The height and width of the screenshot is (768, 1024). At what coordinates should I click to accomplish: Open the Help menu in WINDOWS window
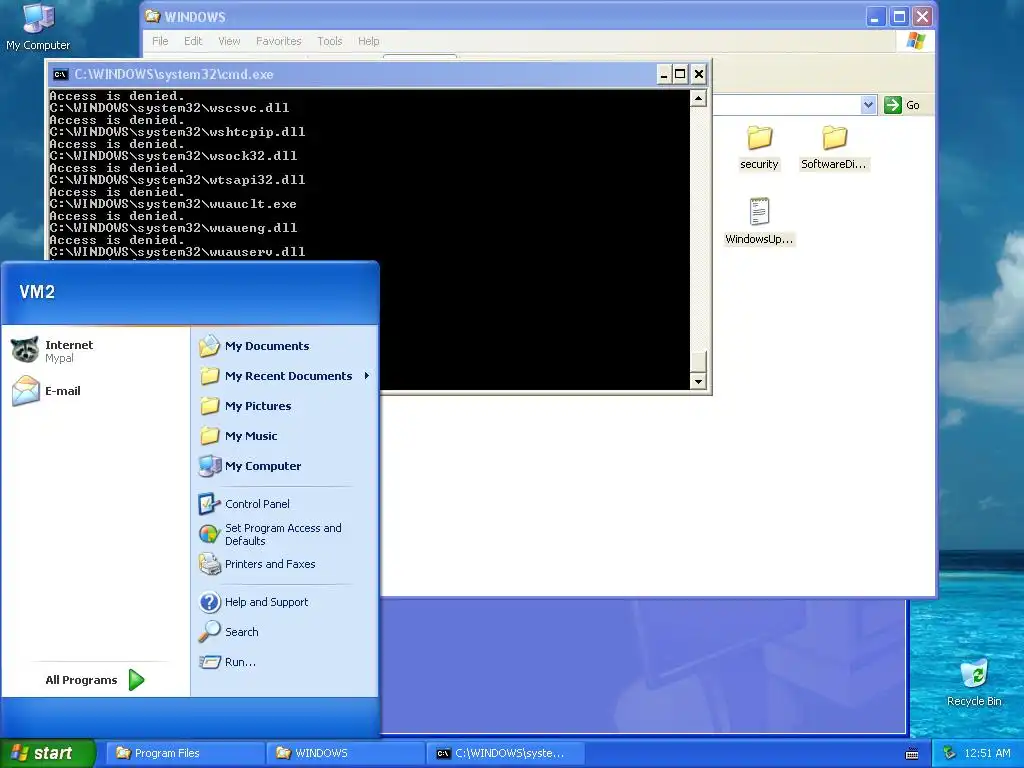pos(368,41)
